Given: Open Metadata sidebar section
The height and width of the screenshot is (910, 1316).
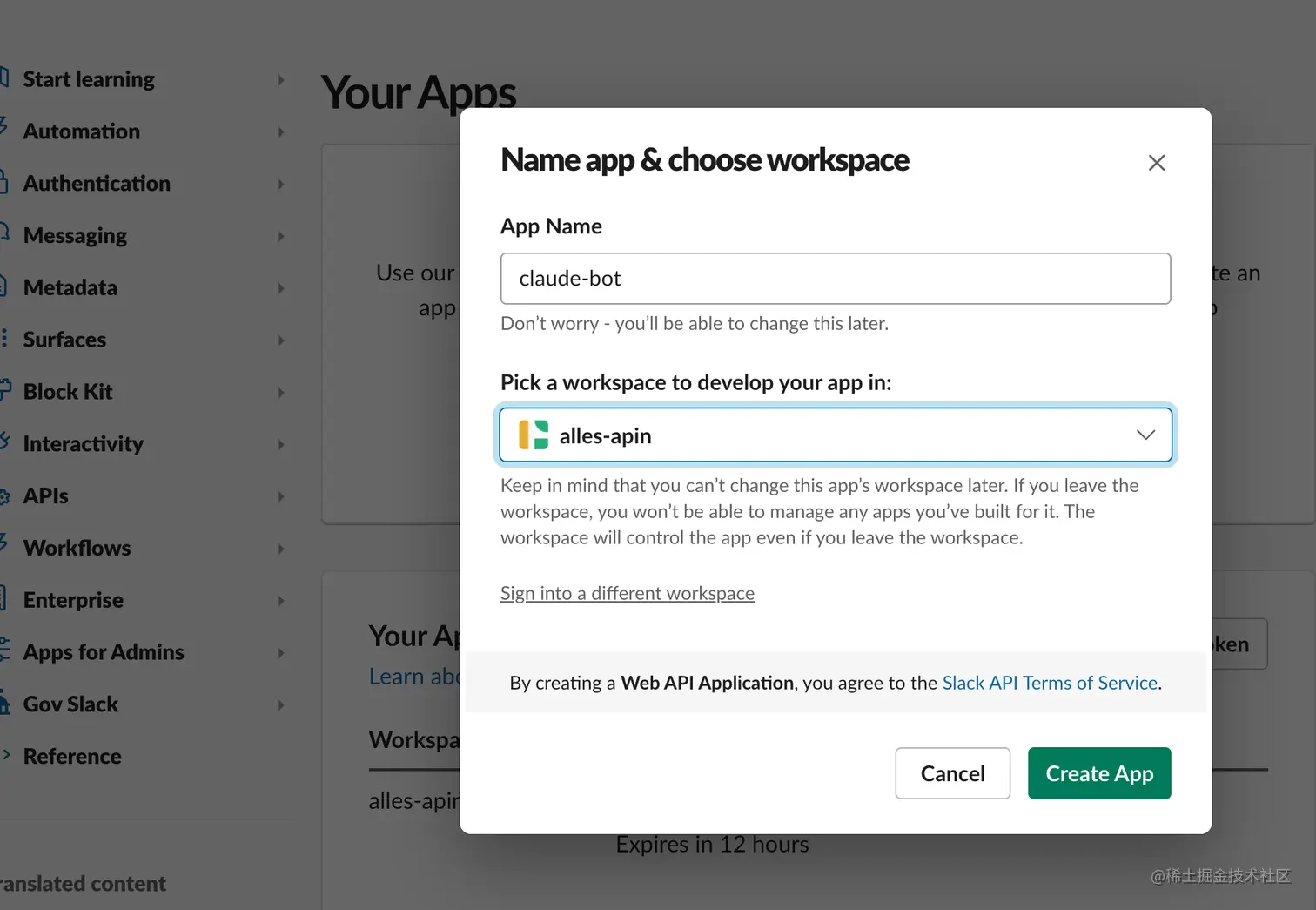Looking at the screenshot, I should pyautogui.click(x=70, y=288).
